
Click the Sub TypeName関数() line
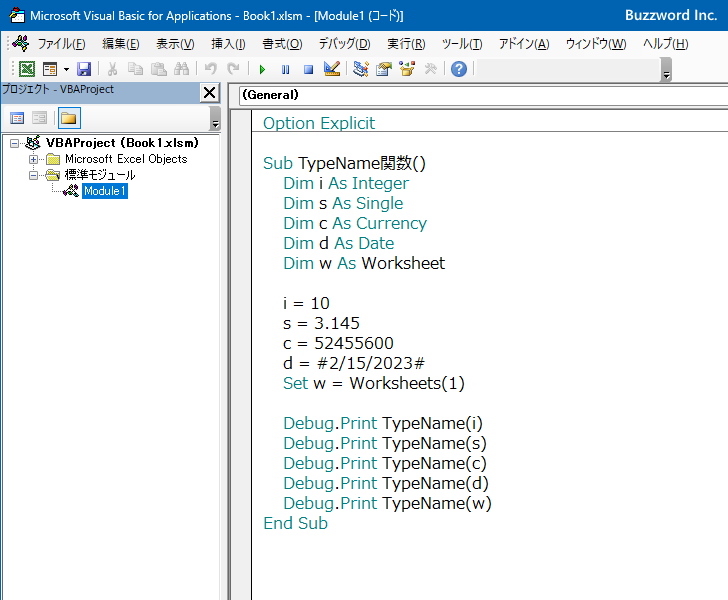click(344, 163)
